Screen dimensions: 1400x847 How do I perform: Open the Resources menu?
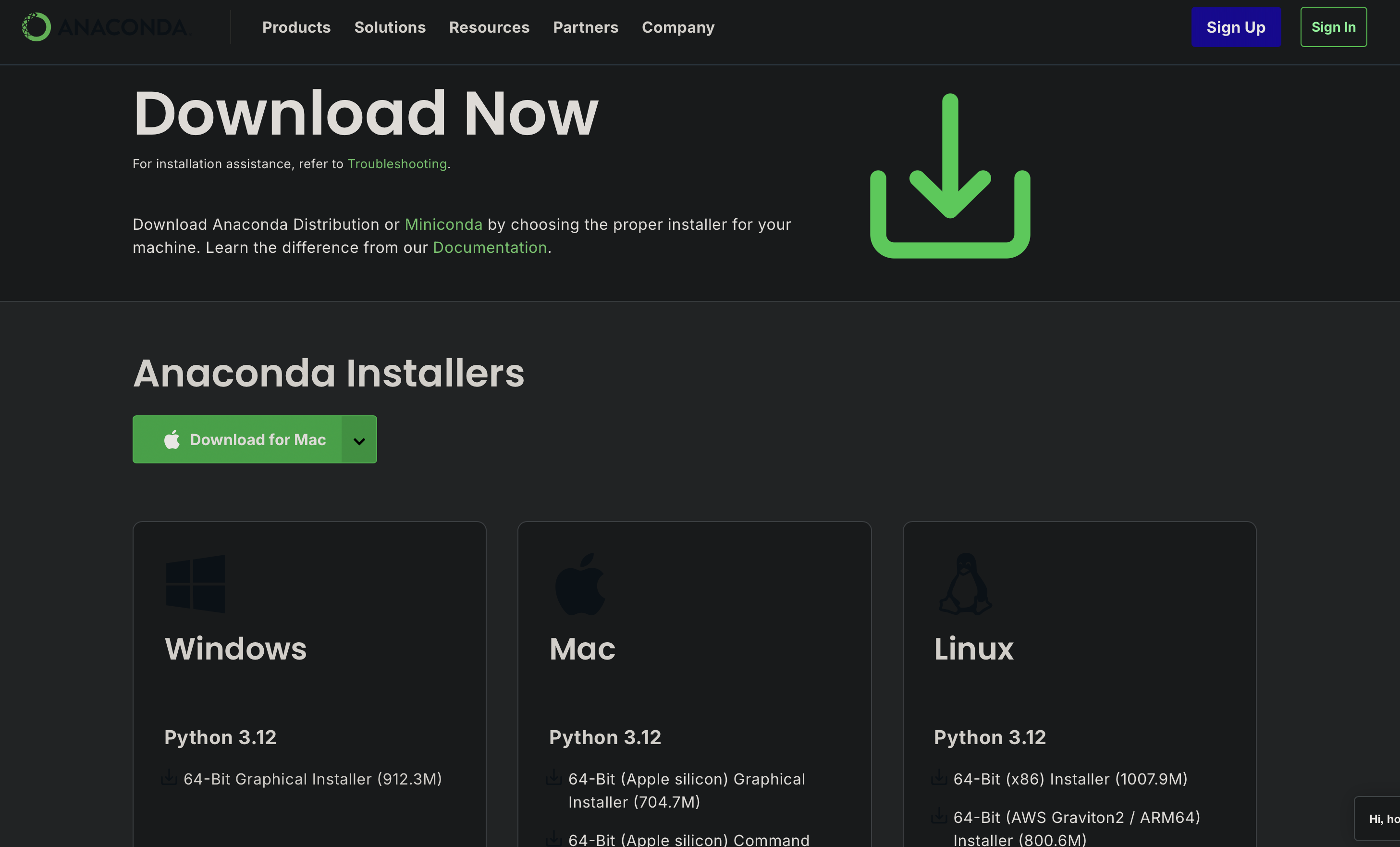pos(489,27)
